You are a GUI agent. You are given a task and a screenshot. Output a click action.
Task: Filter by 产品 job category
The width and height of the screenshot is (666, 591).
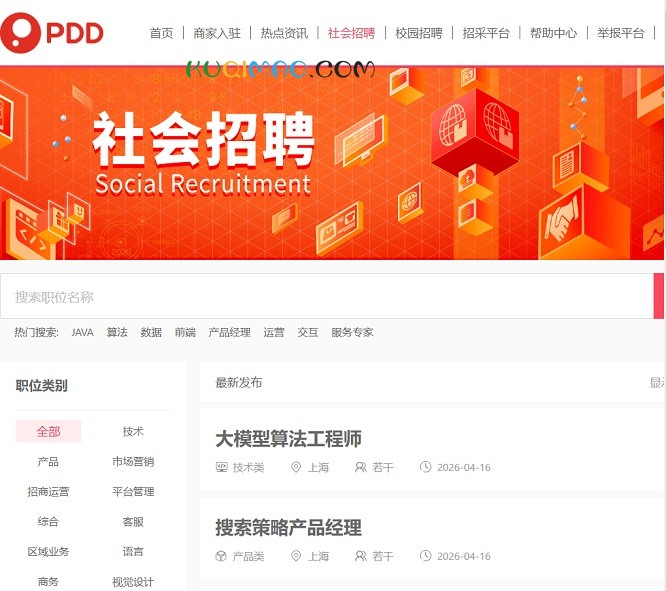[x=48, y=461]
